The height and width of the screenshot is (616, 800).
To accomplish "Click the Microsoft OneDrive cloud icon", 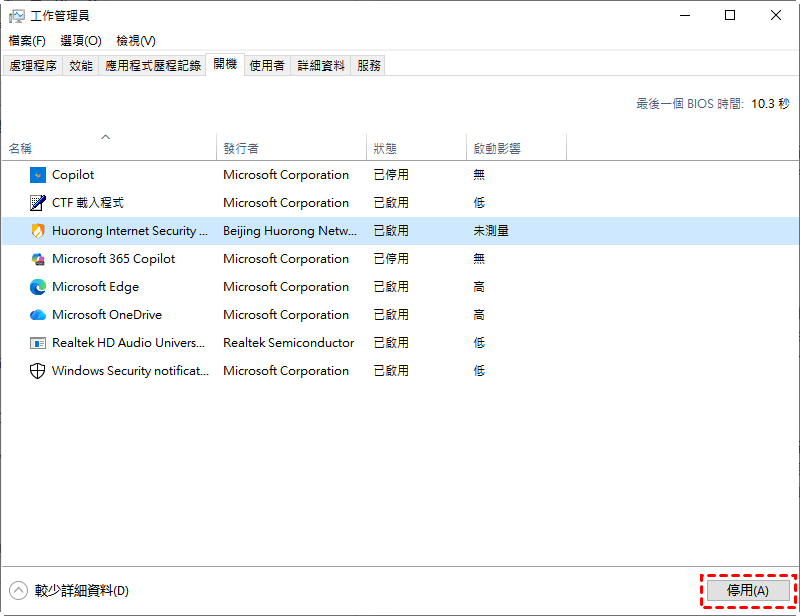I will click(38, 315).
